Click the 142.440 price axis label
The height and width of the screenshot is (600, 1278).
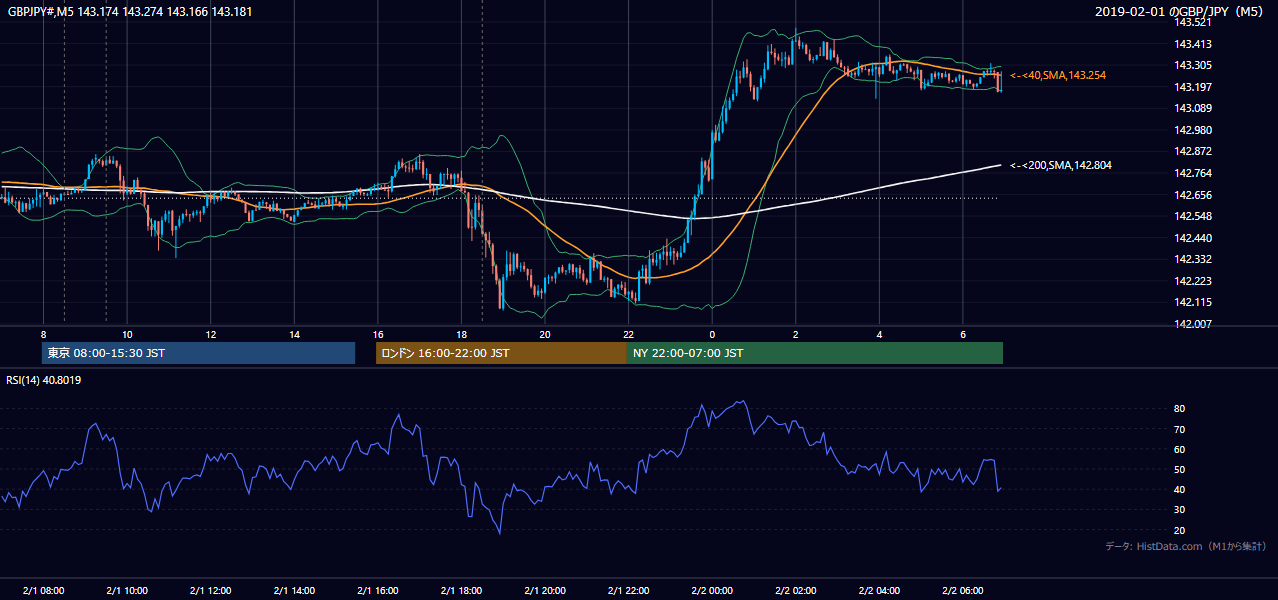(1192, 238)
